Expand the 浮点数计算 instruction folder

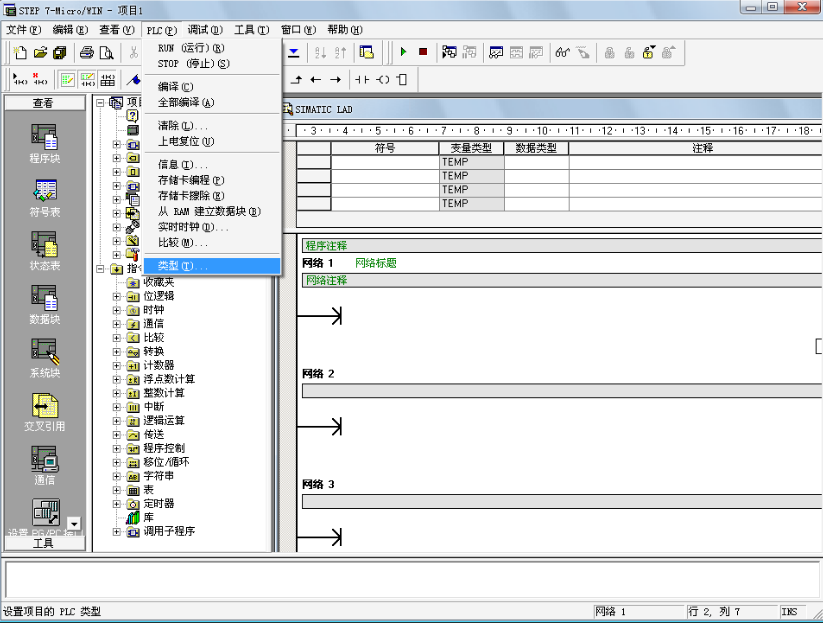click(117, 379)
